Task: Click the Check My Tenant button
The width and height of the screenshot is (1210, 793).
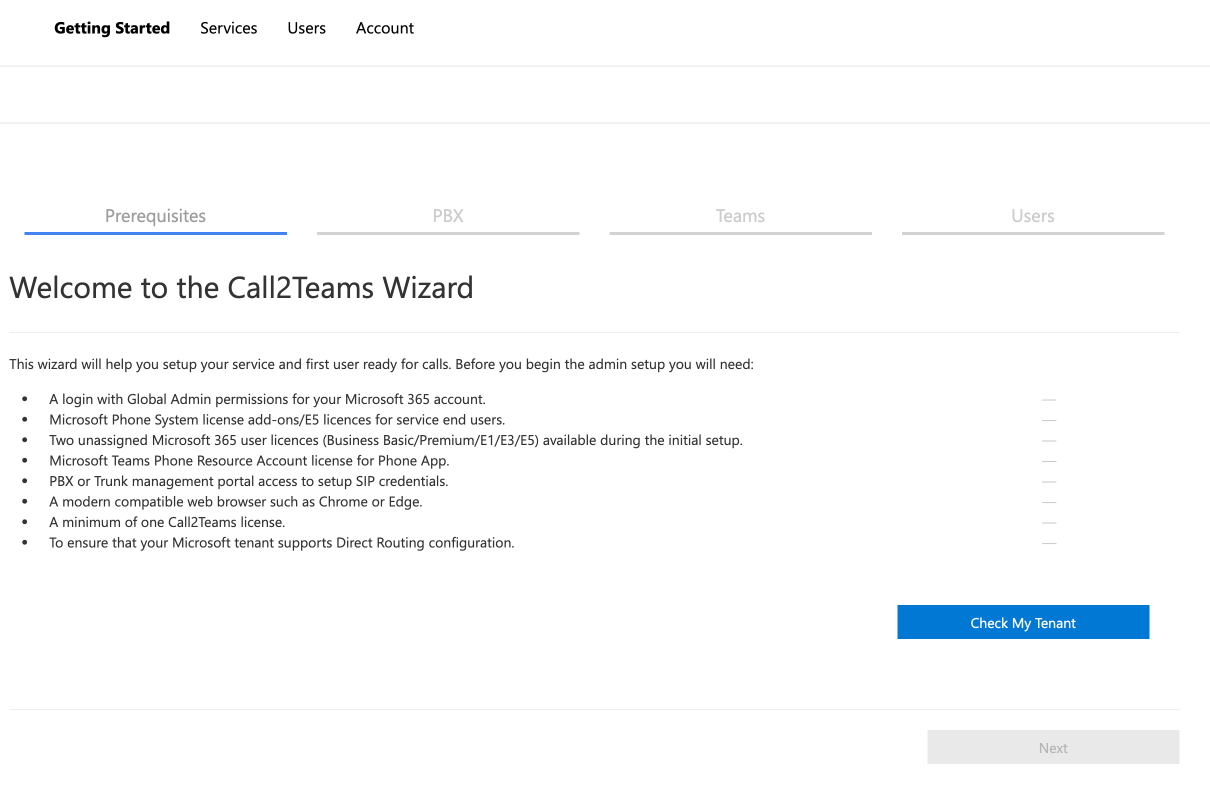Action: click(x=1023, y=622)
